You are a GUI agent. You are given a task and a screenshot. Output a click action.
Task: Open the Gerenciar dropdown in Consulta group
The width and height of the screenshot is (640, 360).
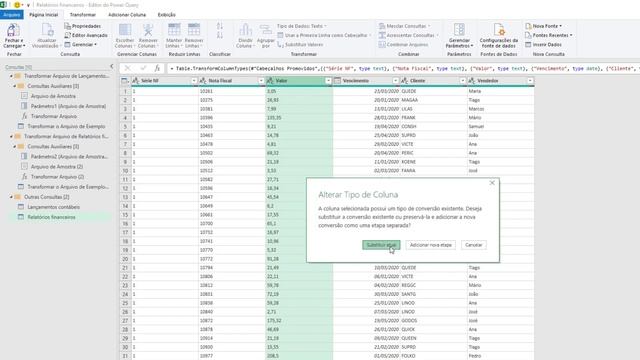pos(81,44)
